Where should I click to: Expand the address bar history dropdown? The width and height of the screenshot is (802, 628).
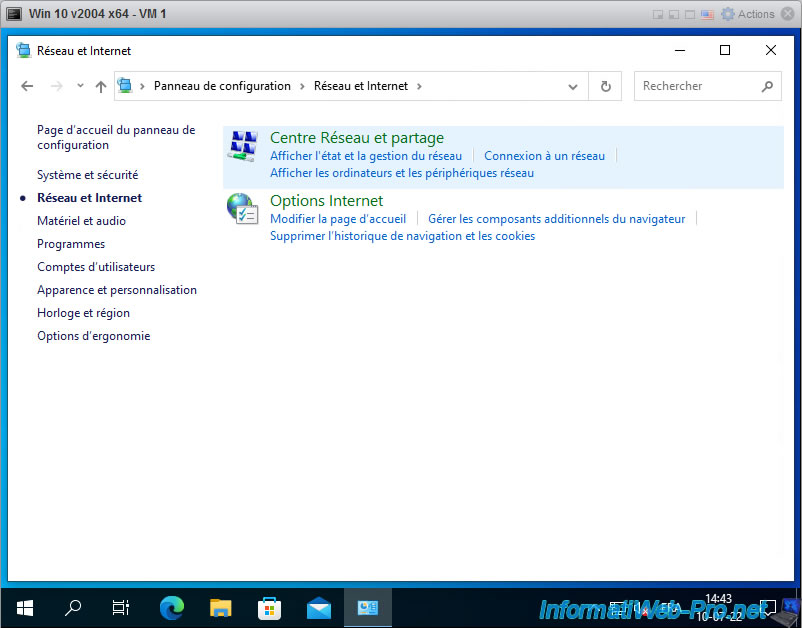pyautogui.click(x=573, y=86)
